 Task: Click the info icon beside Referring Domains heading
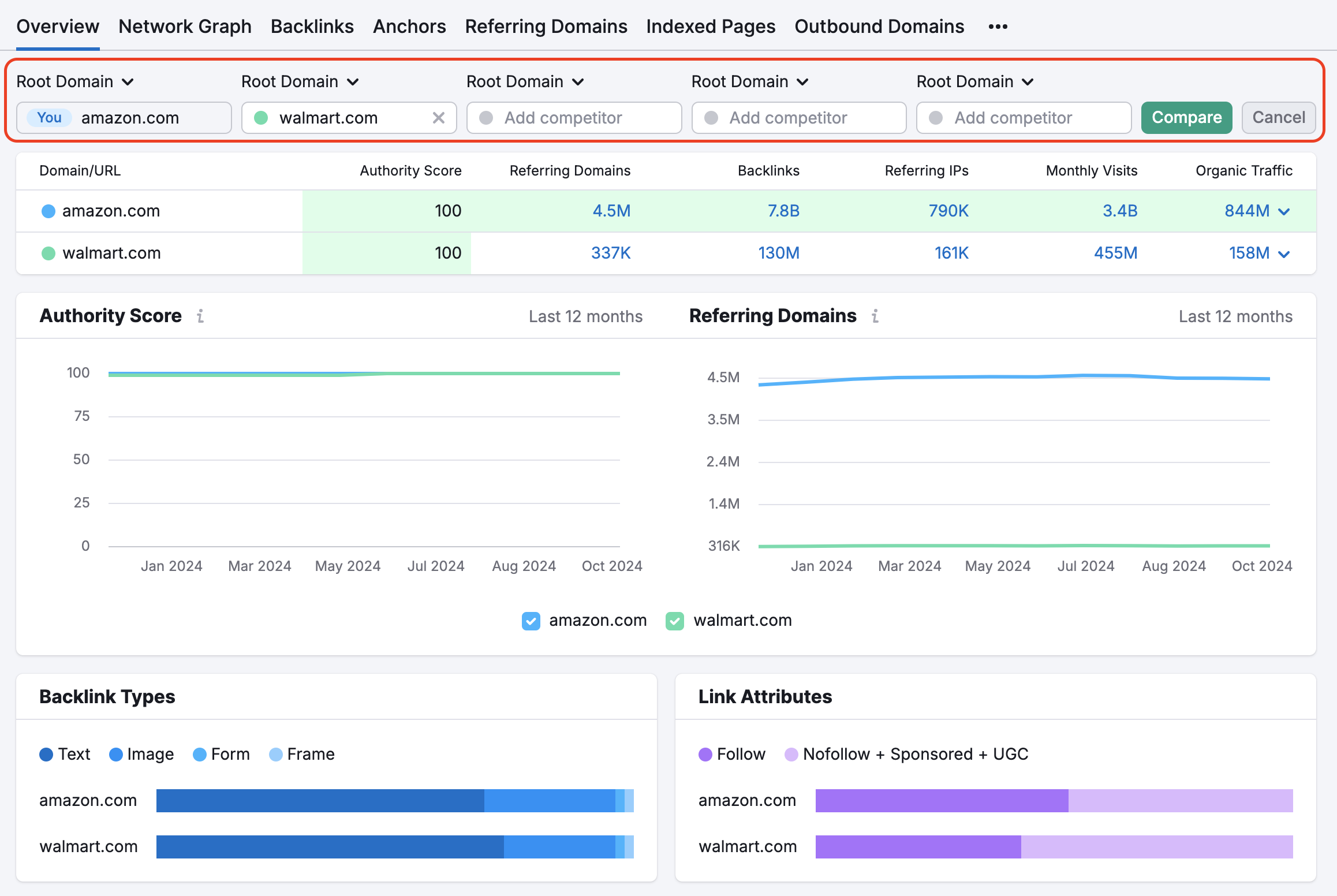pos(876,316)
